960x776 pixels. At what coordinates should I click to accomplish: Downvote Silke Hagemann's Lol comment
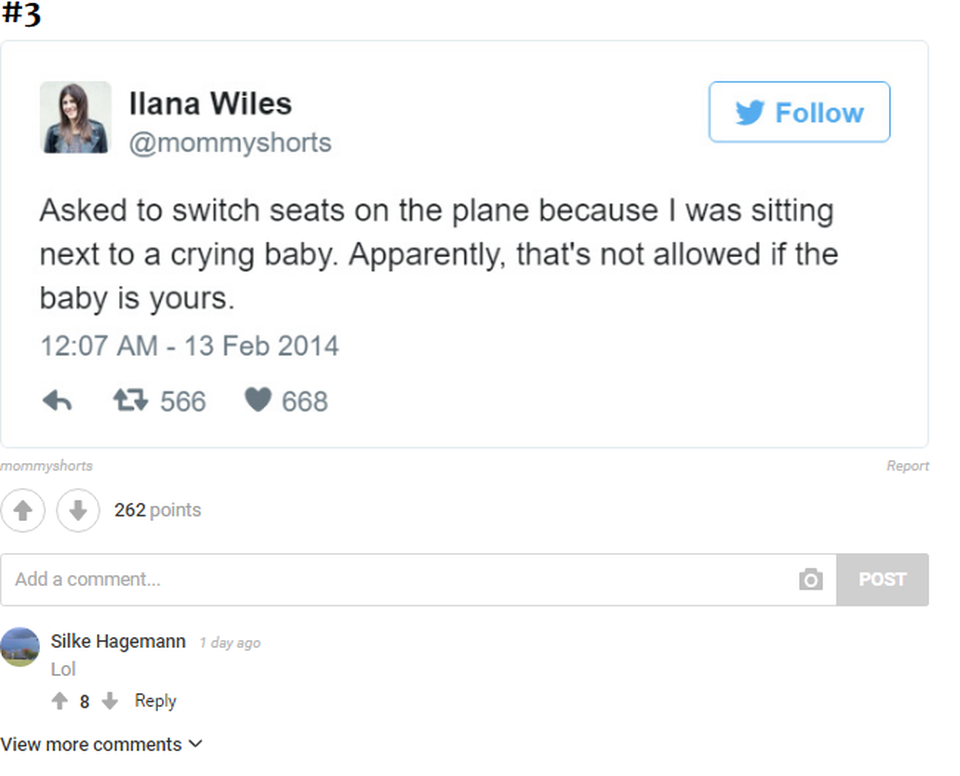(x=109, y=702)
